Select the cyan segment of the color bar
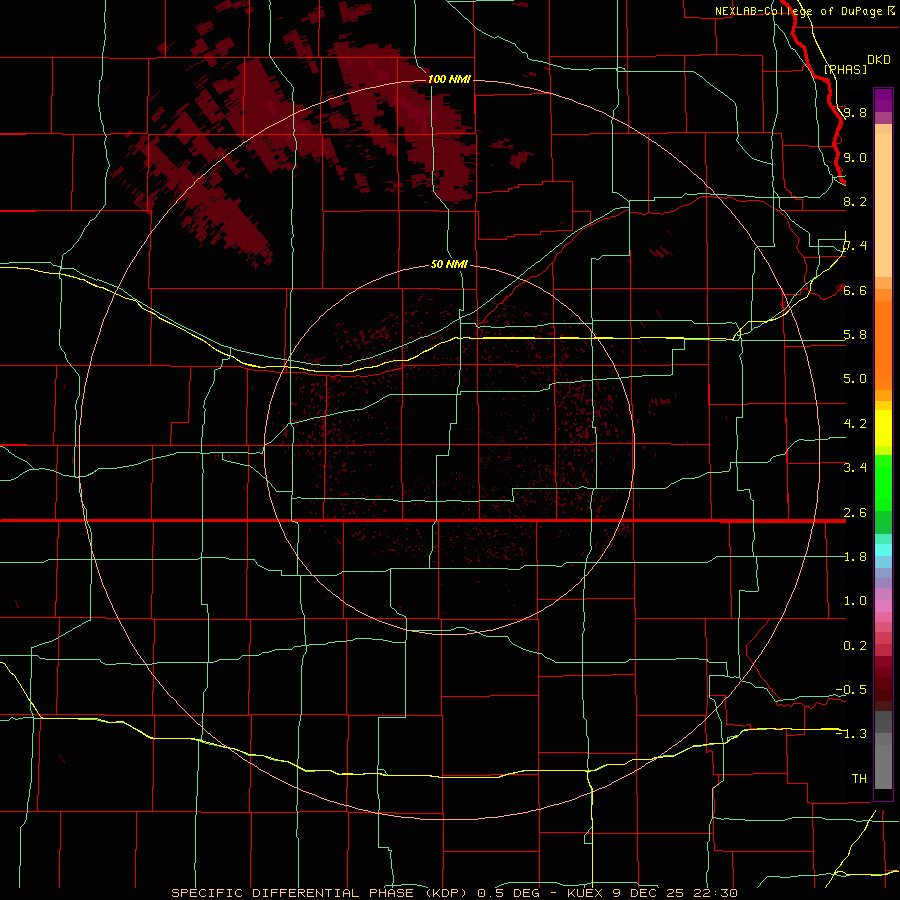The height and width of the screenshot is (900, 900). (x=883, y=550)
